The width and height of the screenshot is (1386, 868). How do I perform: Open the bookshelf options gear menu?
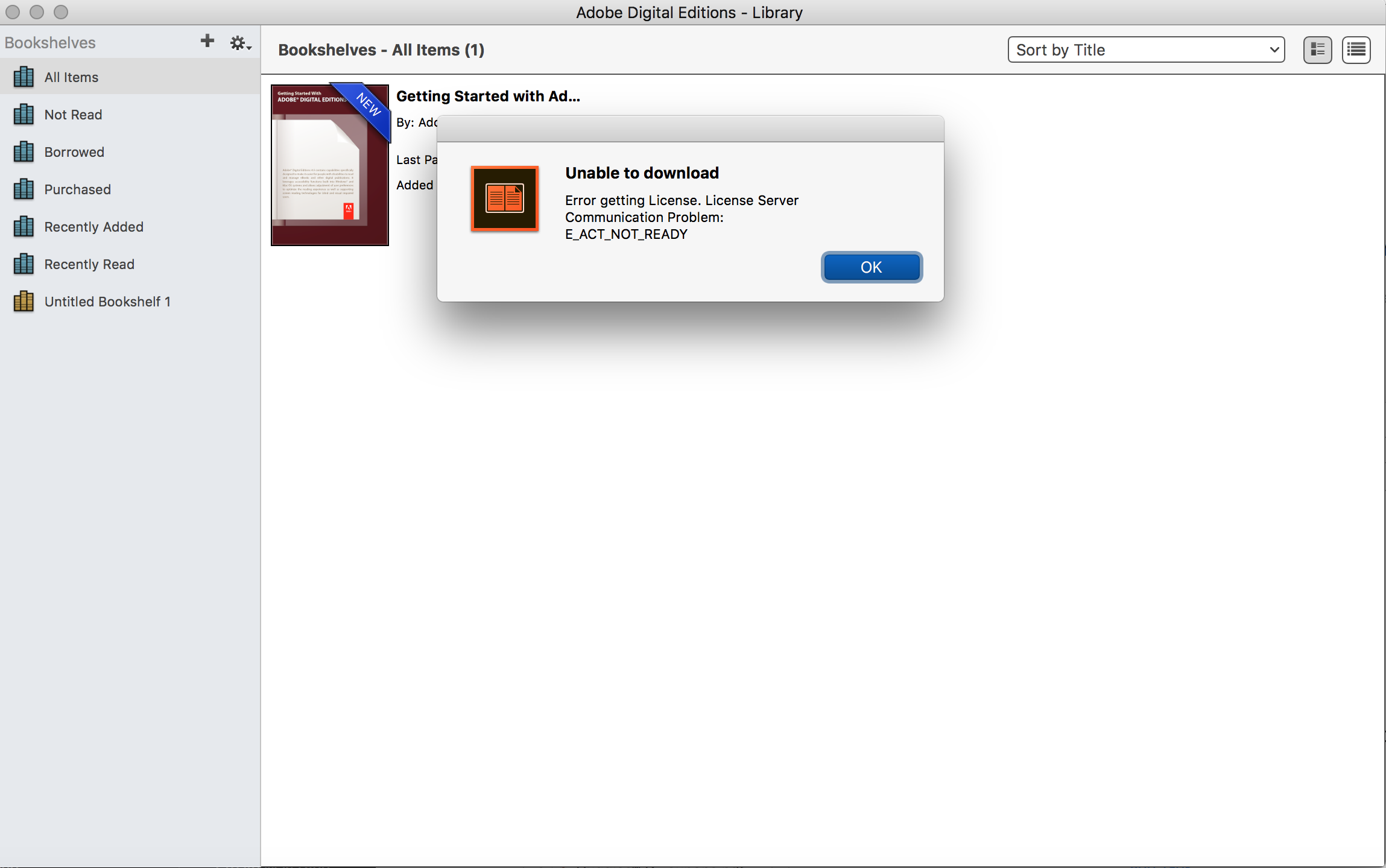[240, 43]
